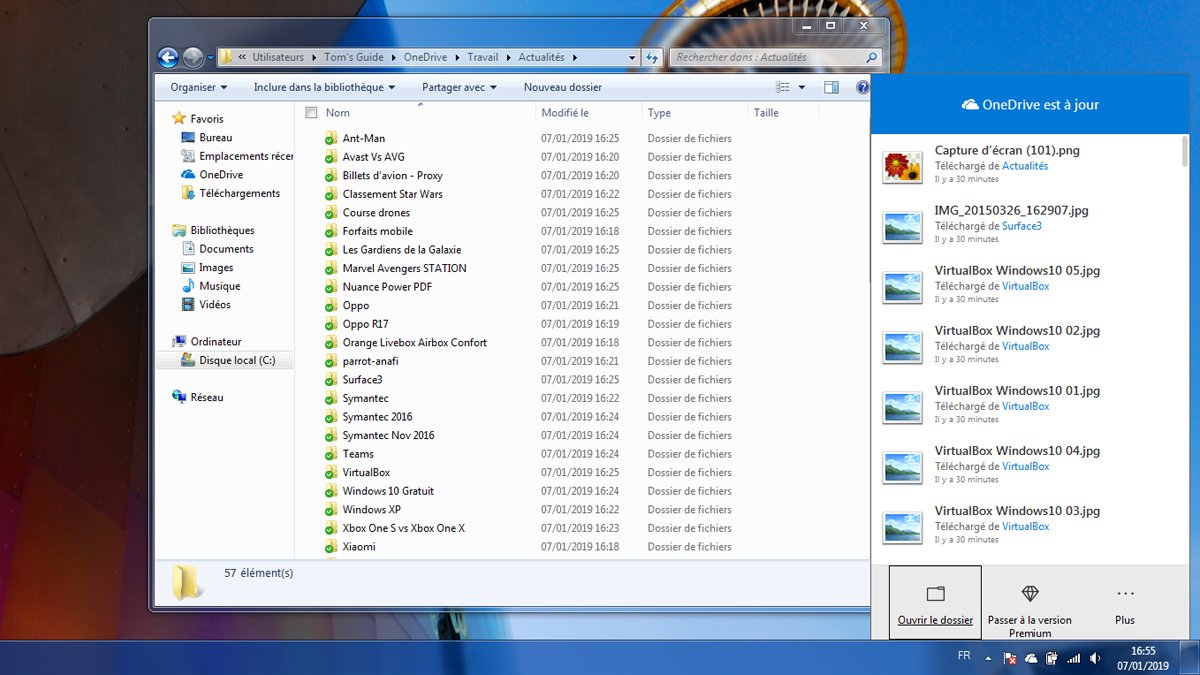Open the Organiser dropdown menu
The height and width of the screenshot is (675, 1200).
pyautogui.click(x=198, y=88)
